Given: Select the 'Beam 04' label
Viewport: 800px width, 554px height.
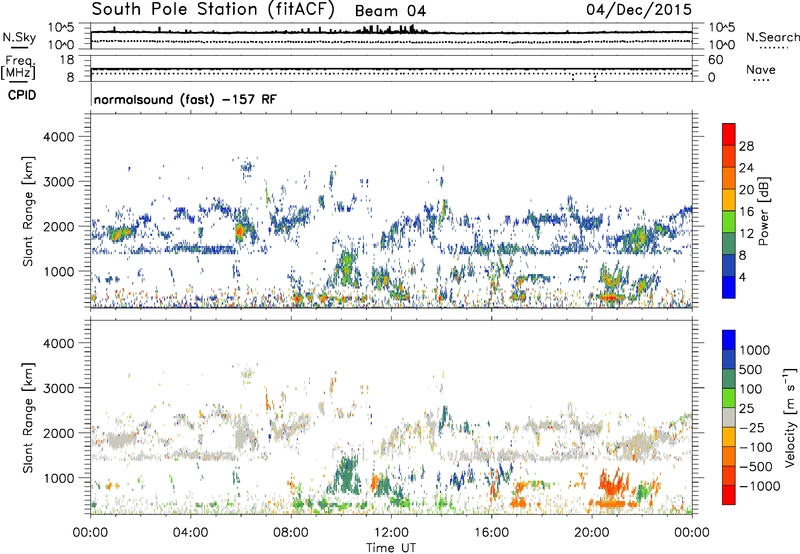Looking at the screenshot, I should pyautogui.click(x=390, y=11).
